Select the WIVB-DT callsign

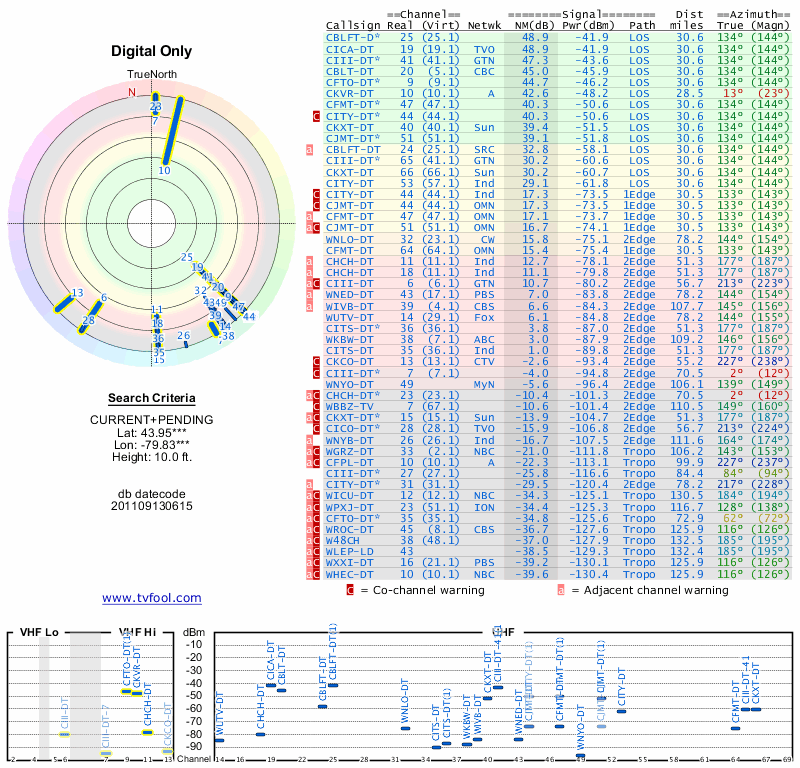click(350, 306)
